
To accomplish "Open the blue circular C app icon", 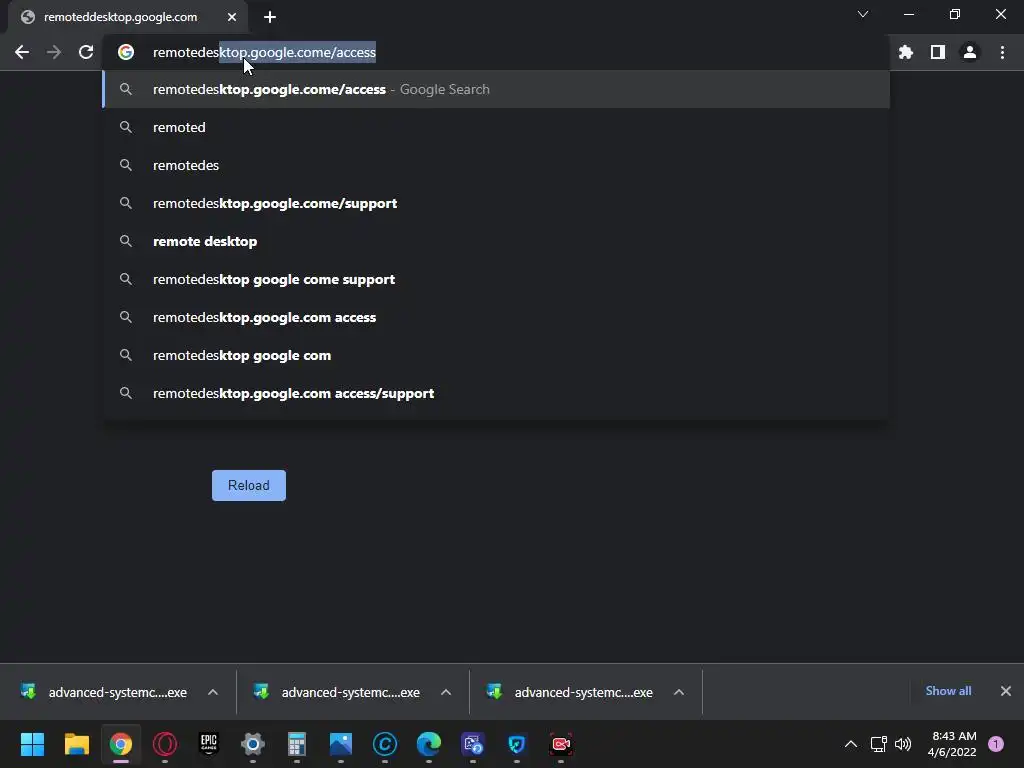I will [385, 744].
